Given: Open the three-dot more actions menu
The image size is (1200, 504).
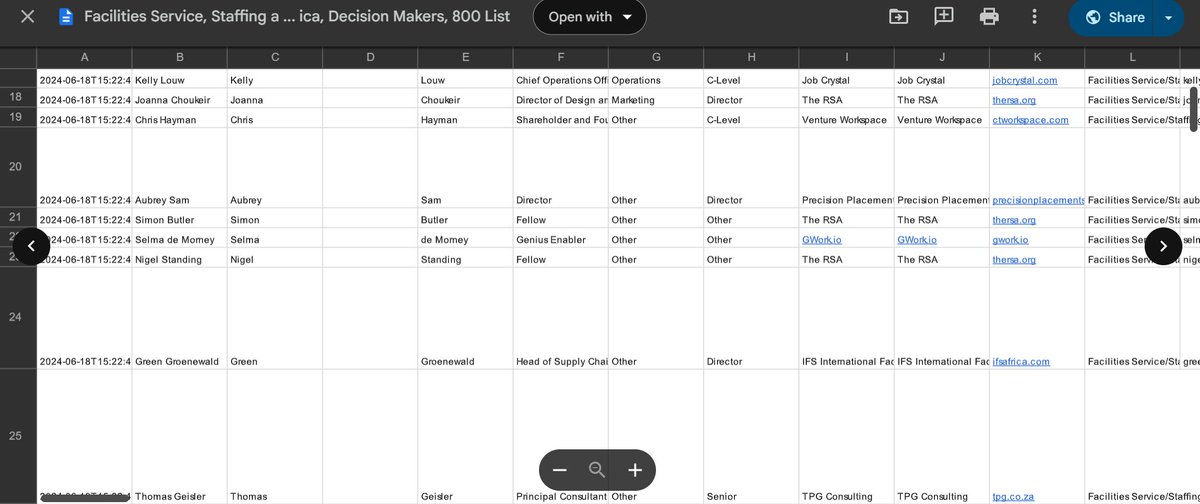Looking at the screenshot, I should 1035,17.
